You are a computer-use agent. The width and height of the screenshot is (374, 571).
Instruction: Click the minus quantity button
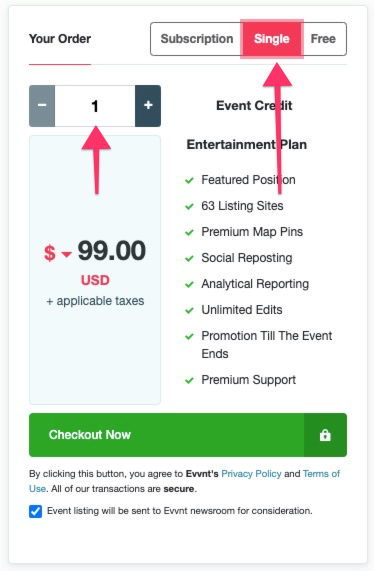click(x=42, y=106)
